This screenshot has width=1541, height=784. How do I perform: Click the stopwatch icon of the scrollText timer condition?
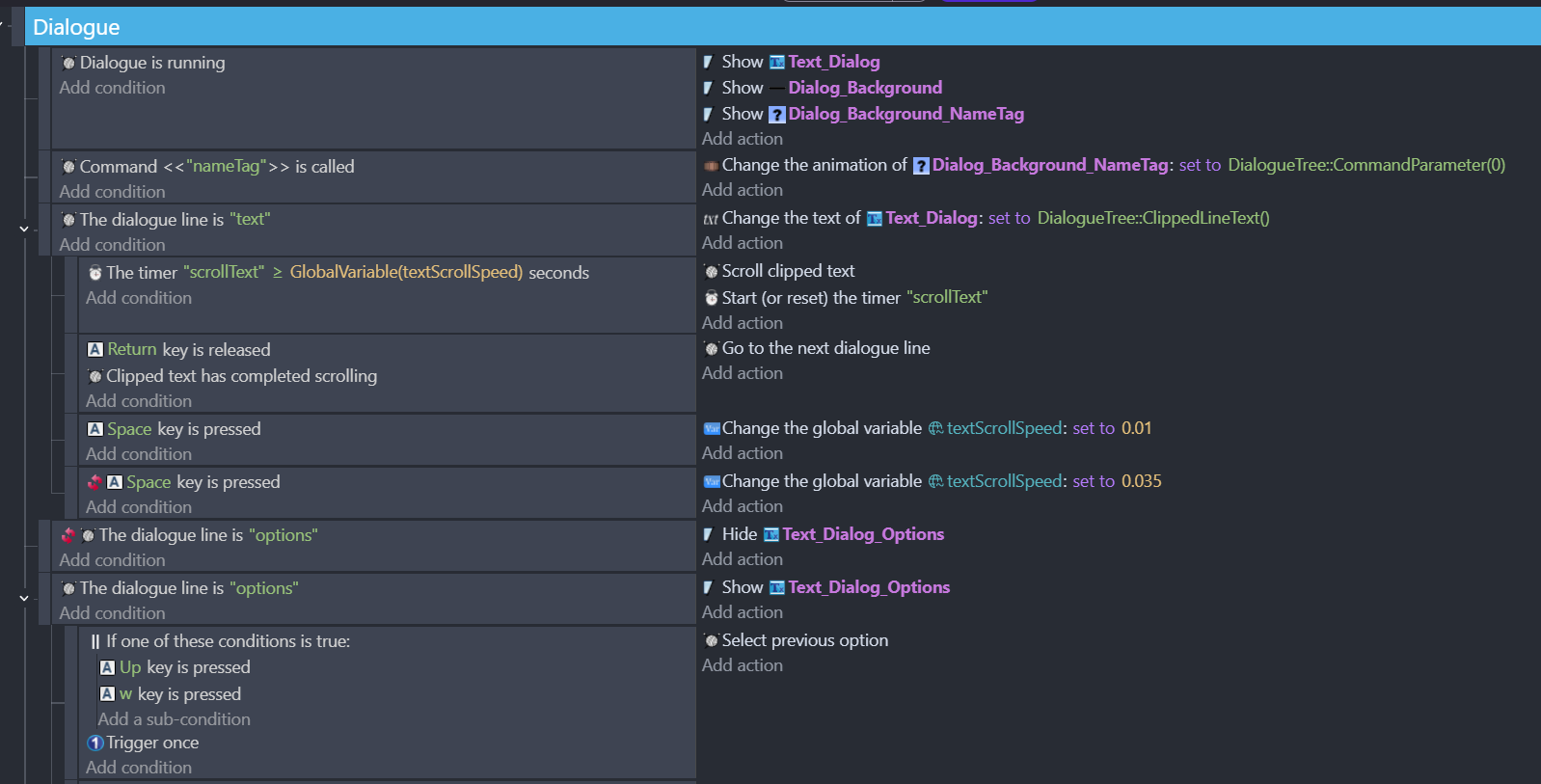coord(95,273)
